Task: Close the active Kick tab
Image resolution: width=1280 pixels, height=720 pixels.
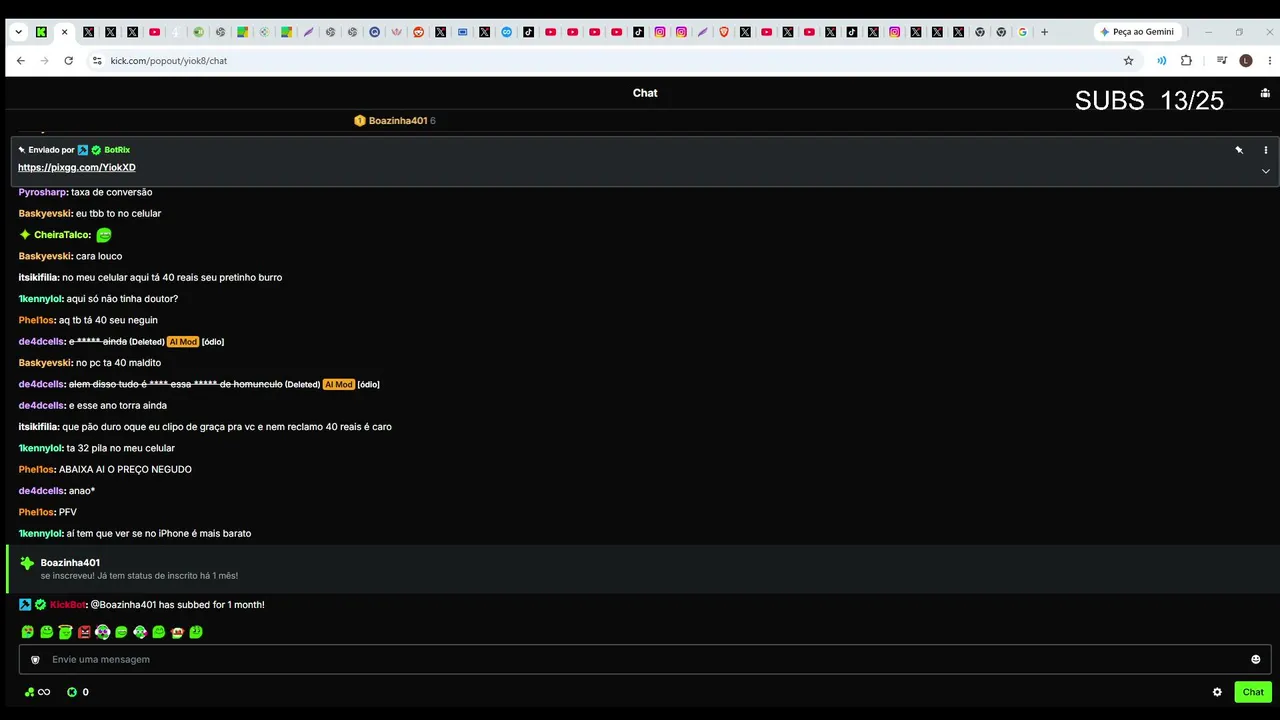Action: pyautogui.click(x=64, y=32)
